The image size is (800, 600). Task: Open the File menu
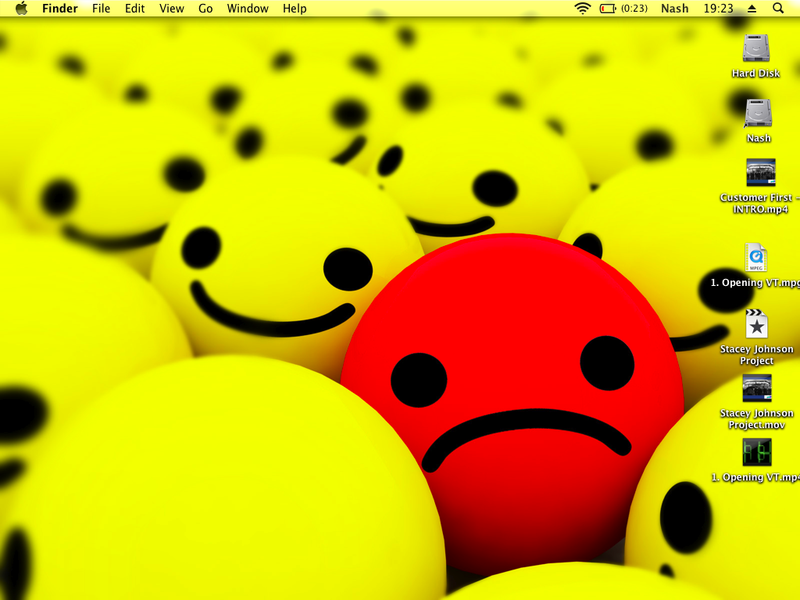coord(101,9)
